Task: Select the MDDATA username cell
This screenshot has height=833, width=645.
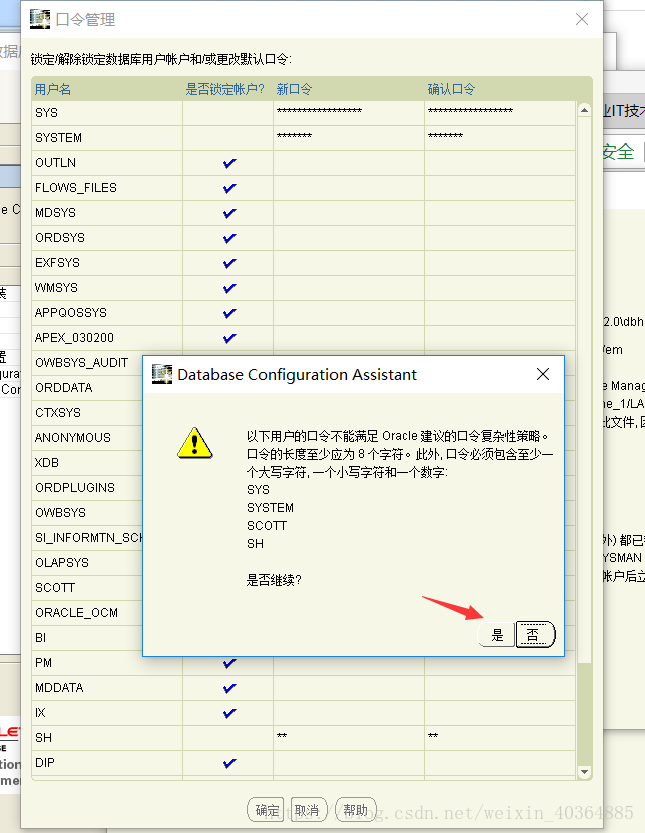Action: 107,688
